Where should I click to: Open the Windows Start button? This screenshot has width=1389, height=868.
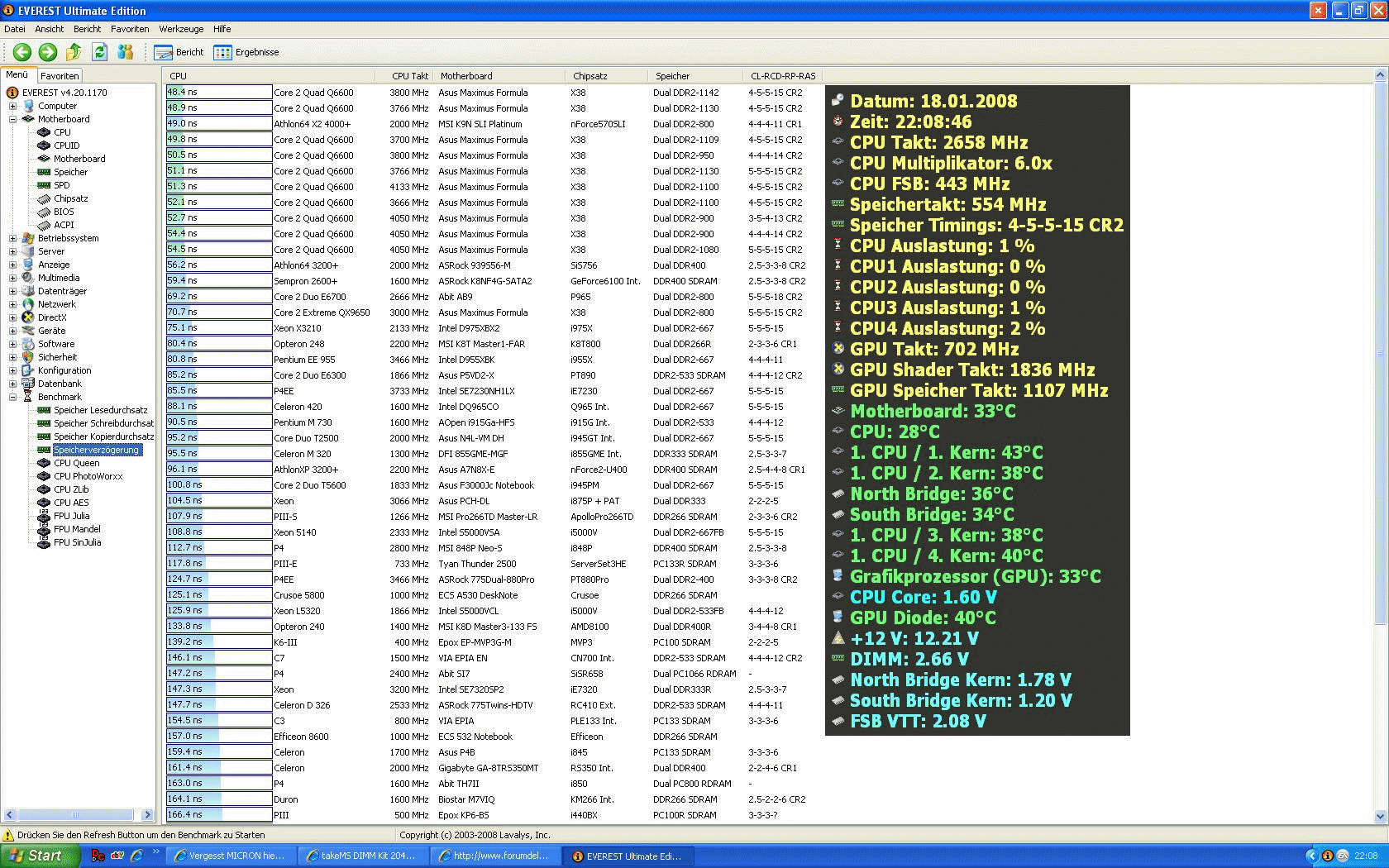coord(40,856)
